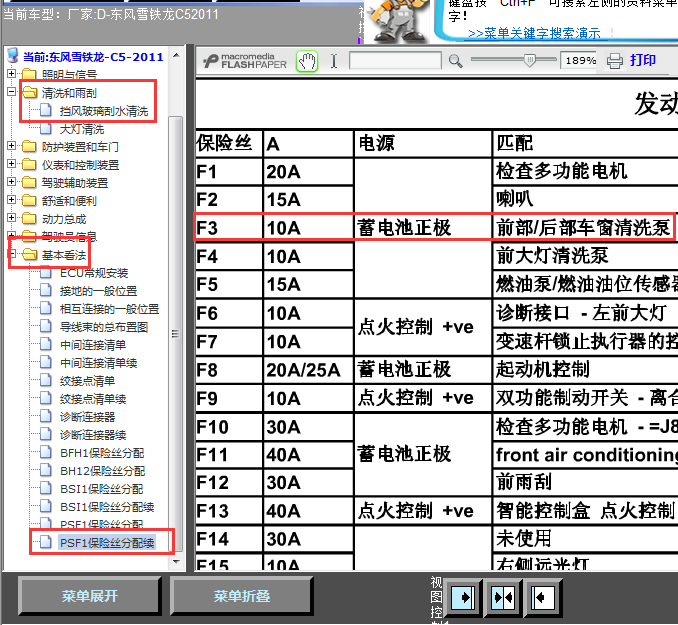
Task: Click the document icon beside 大灯清洗
Action: tap(45, 128)
